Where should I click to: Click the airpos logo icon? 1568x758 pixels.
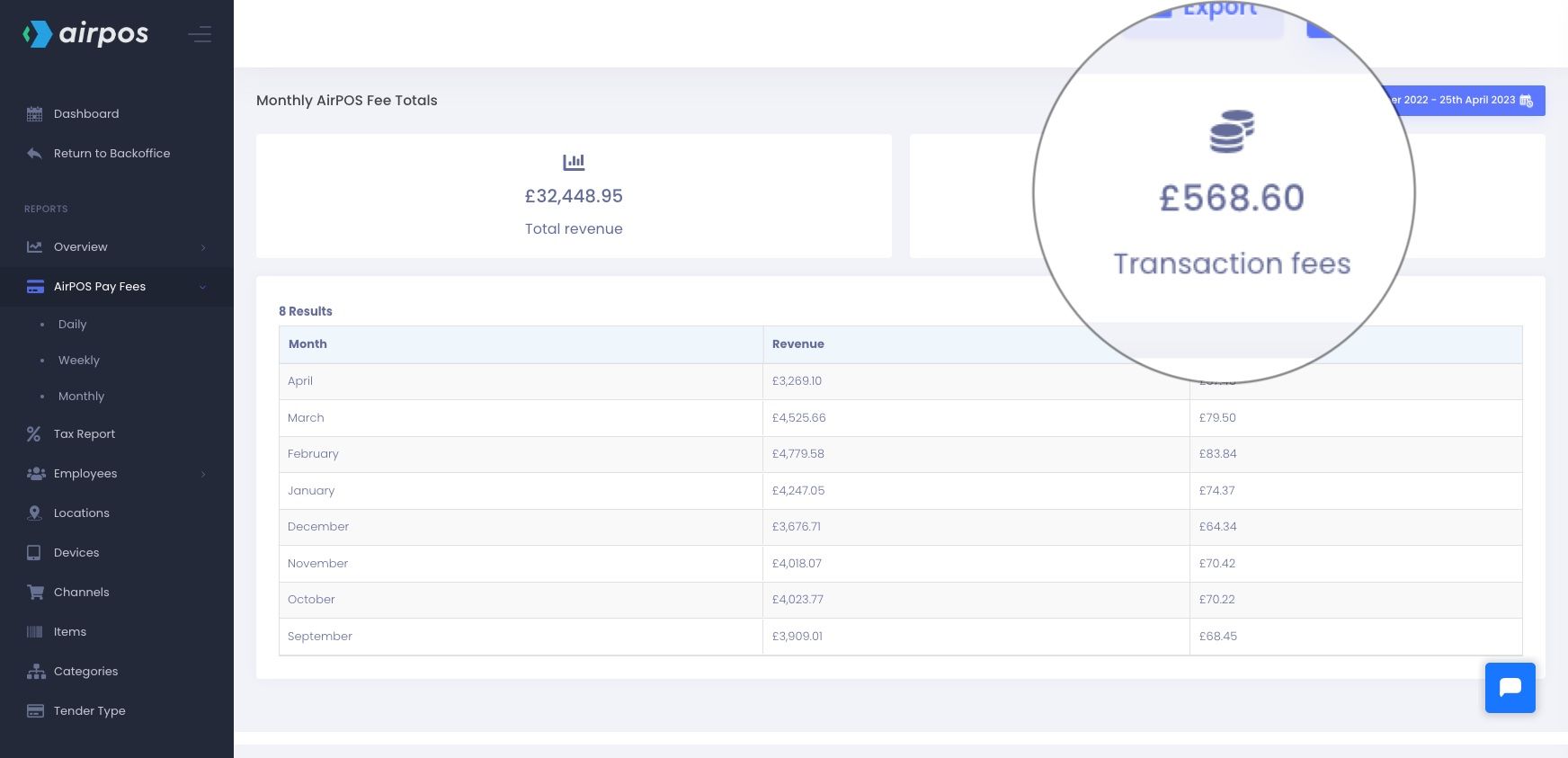(37, 34)
